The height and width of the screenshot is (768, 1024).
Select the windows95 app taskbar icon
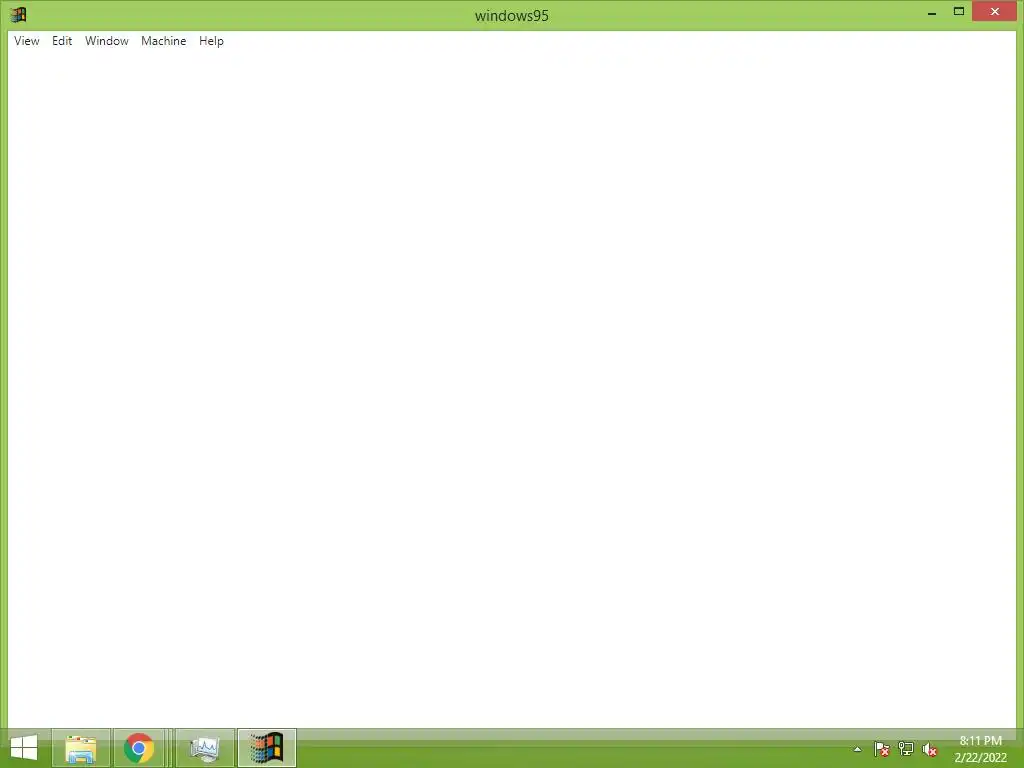pos(266,748)
